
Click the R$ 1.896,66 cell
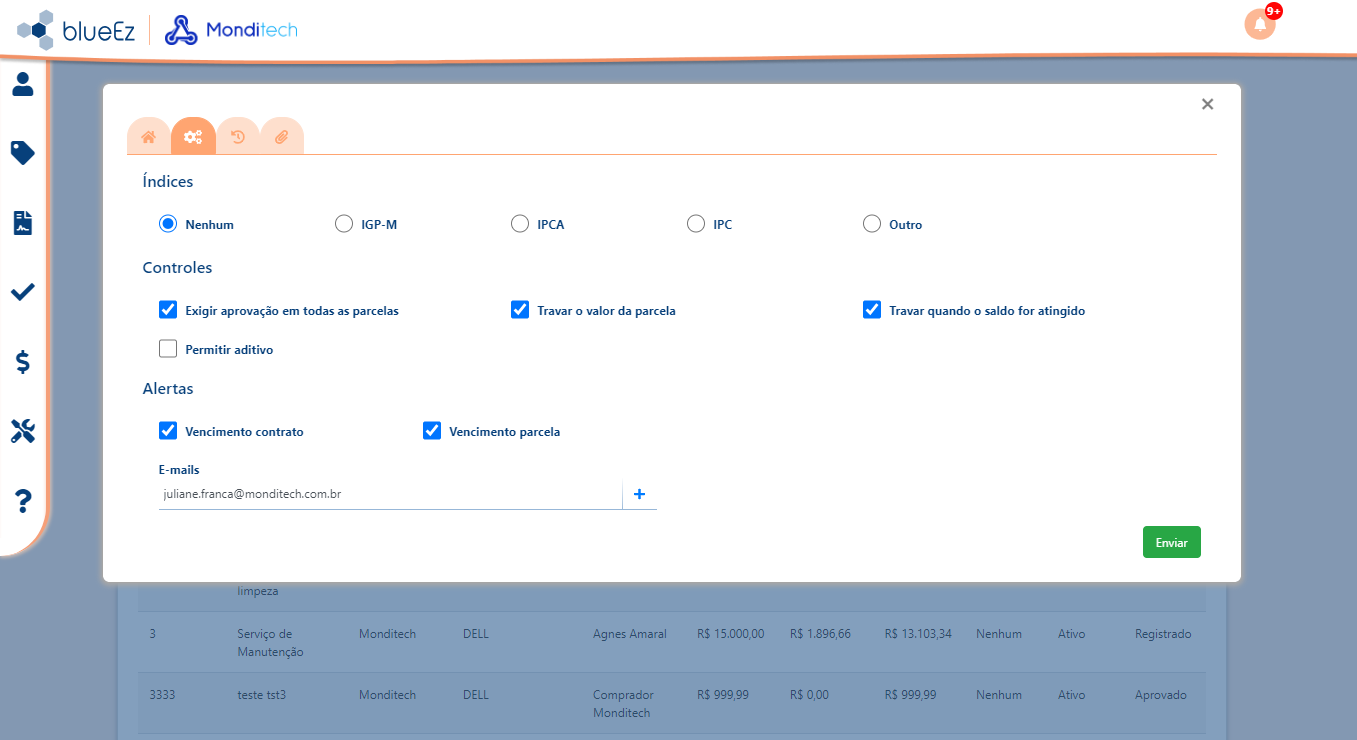coord(820,634)
